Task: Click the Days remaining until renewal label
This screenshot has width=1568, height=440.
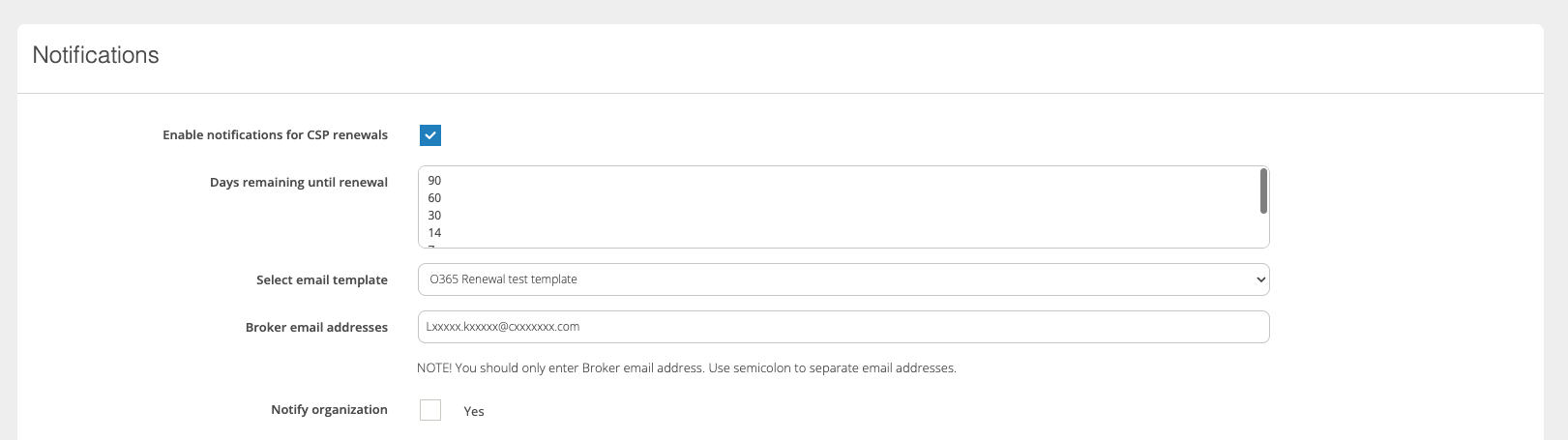Action: click(x=298, y=183)
